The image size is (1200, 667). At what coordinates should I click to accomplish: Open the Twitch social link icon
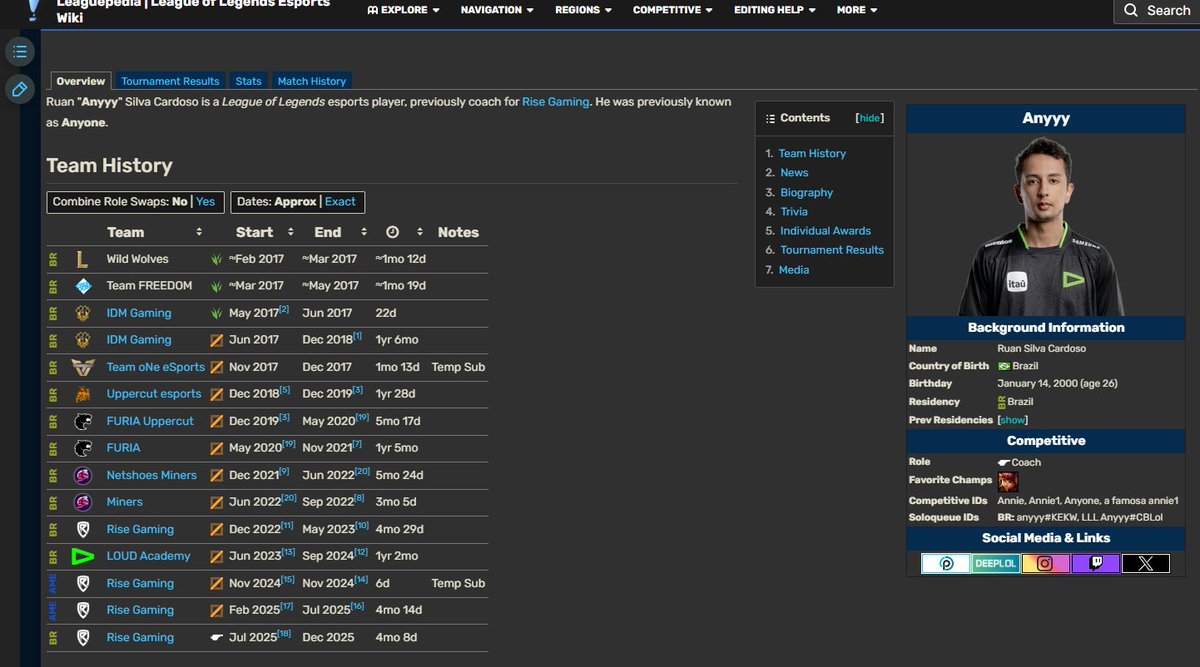1096,564
